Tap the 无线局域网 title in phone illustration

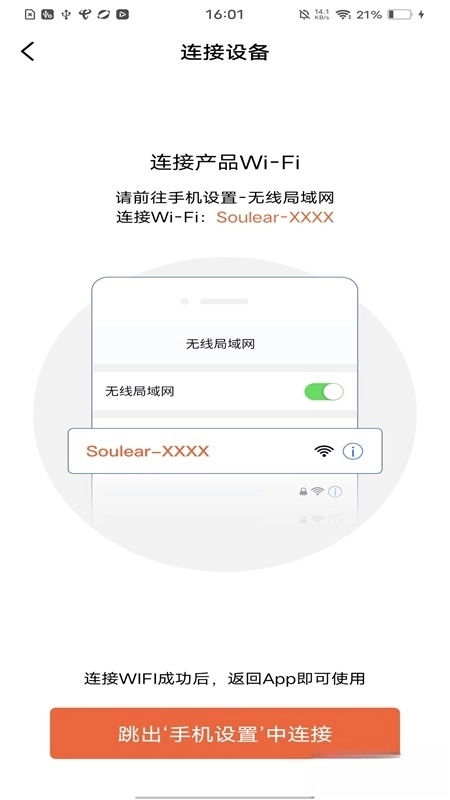coord(220,344)
